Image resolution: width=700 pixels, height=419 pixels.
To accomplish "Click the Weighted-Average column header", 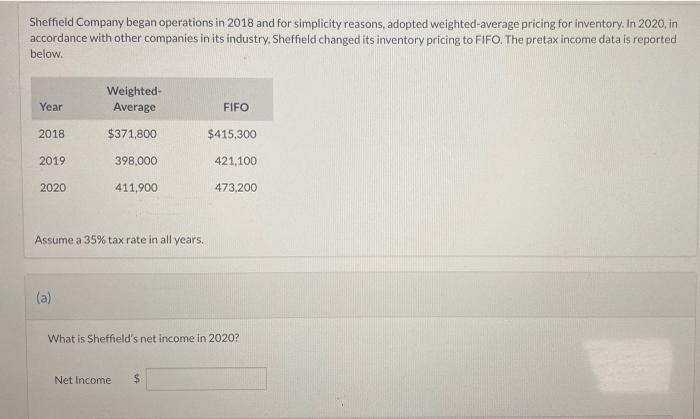I will 134,99.
